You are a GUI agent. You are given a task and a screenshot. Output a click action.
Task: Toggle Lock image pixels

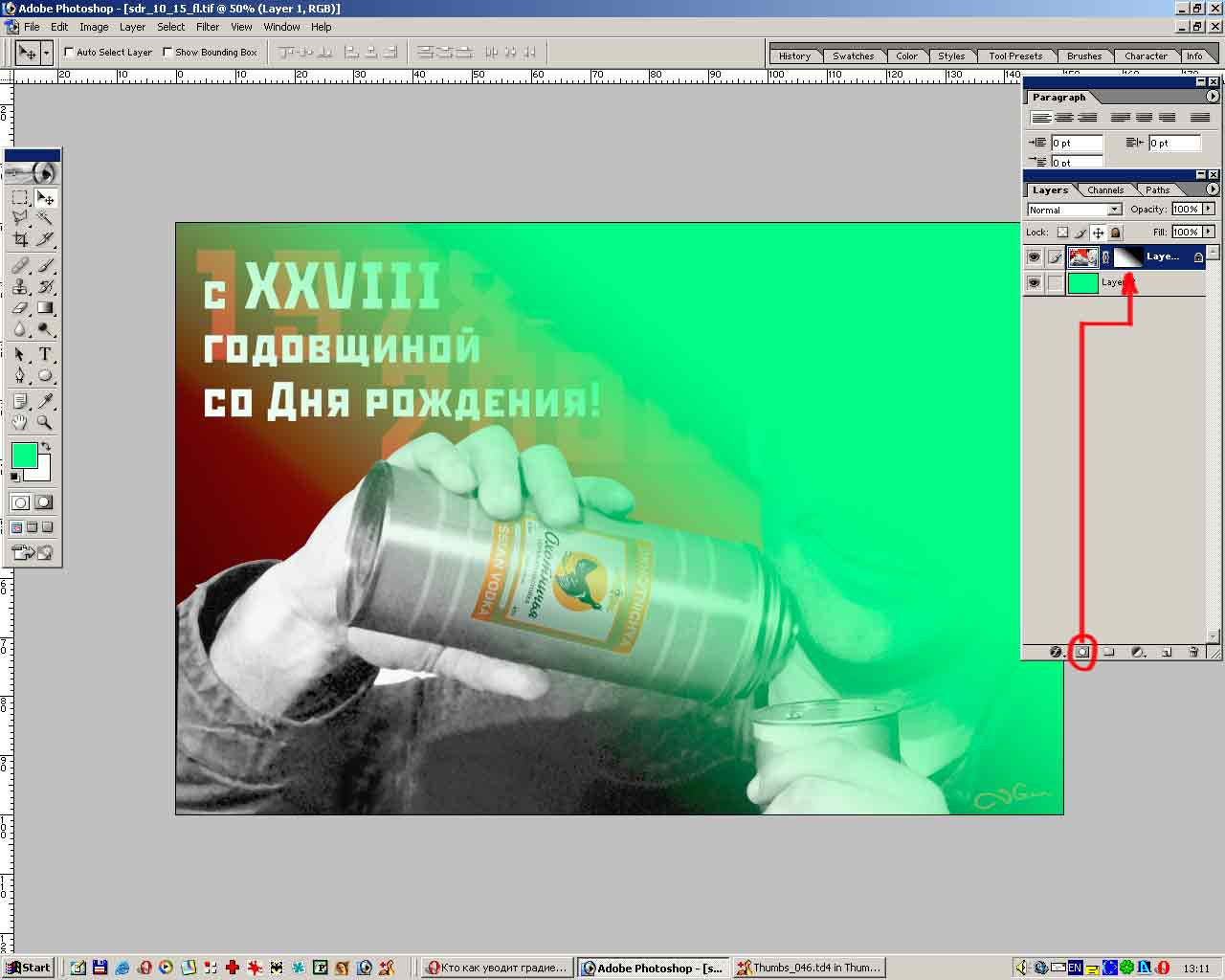click(1080, 233)
